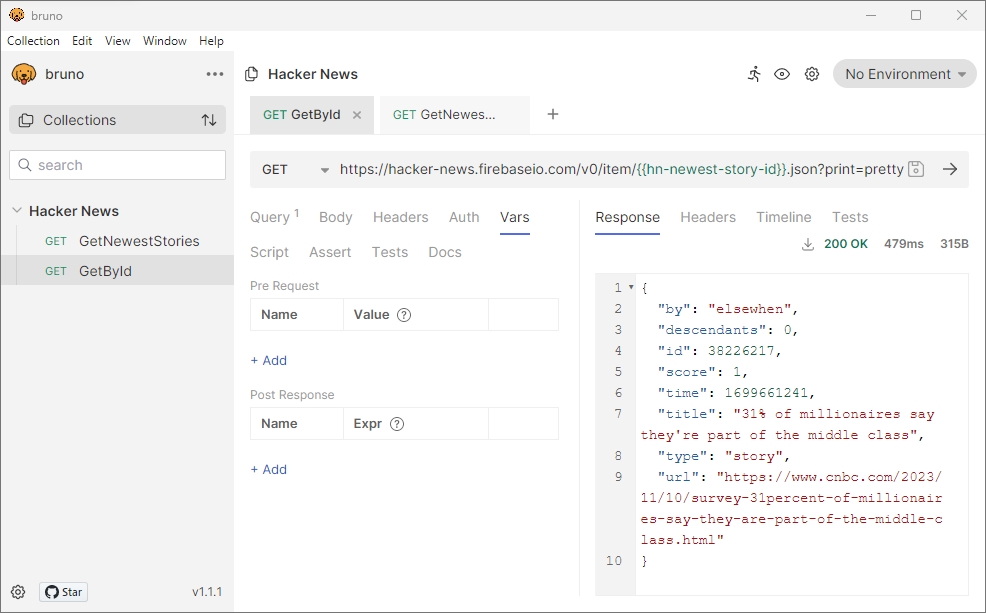Add a Post Response variable
986x613 pixels.
click(269, 469)
